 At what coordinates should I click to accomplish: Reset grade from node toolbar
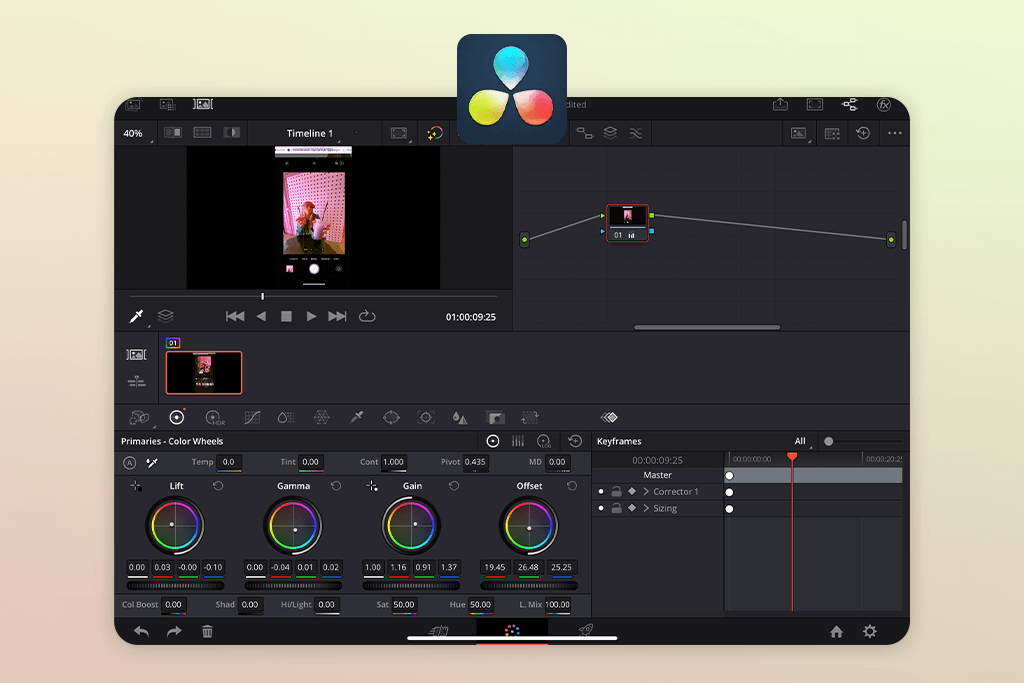coord(863,133)
